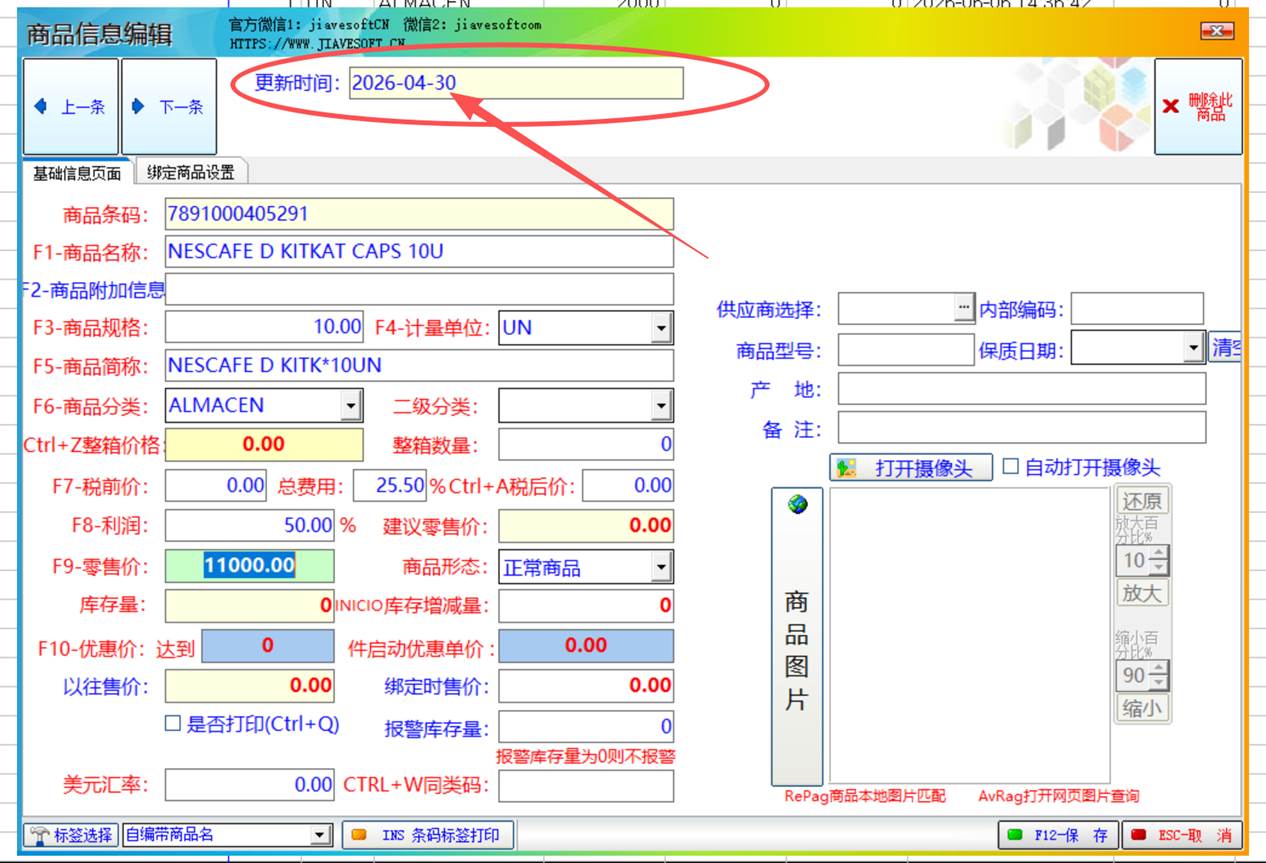Click the 整箱数量 field
Viewport: 1266px width, 863px height.
[x=586, y=444]
